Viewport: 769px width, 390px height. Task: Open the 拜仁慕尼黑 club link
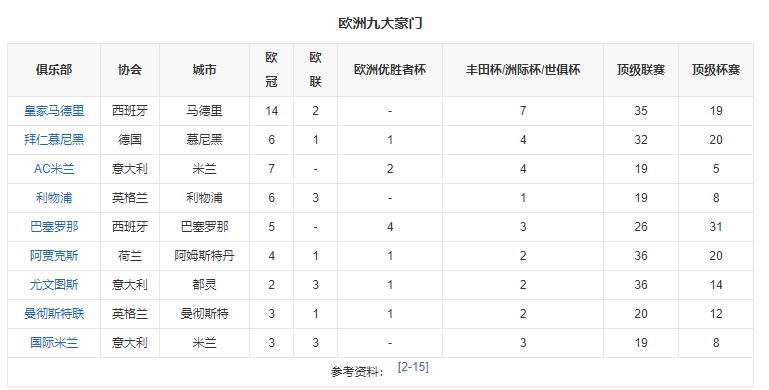coord(54,140)
